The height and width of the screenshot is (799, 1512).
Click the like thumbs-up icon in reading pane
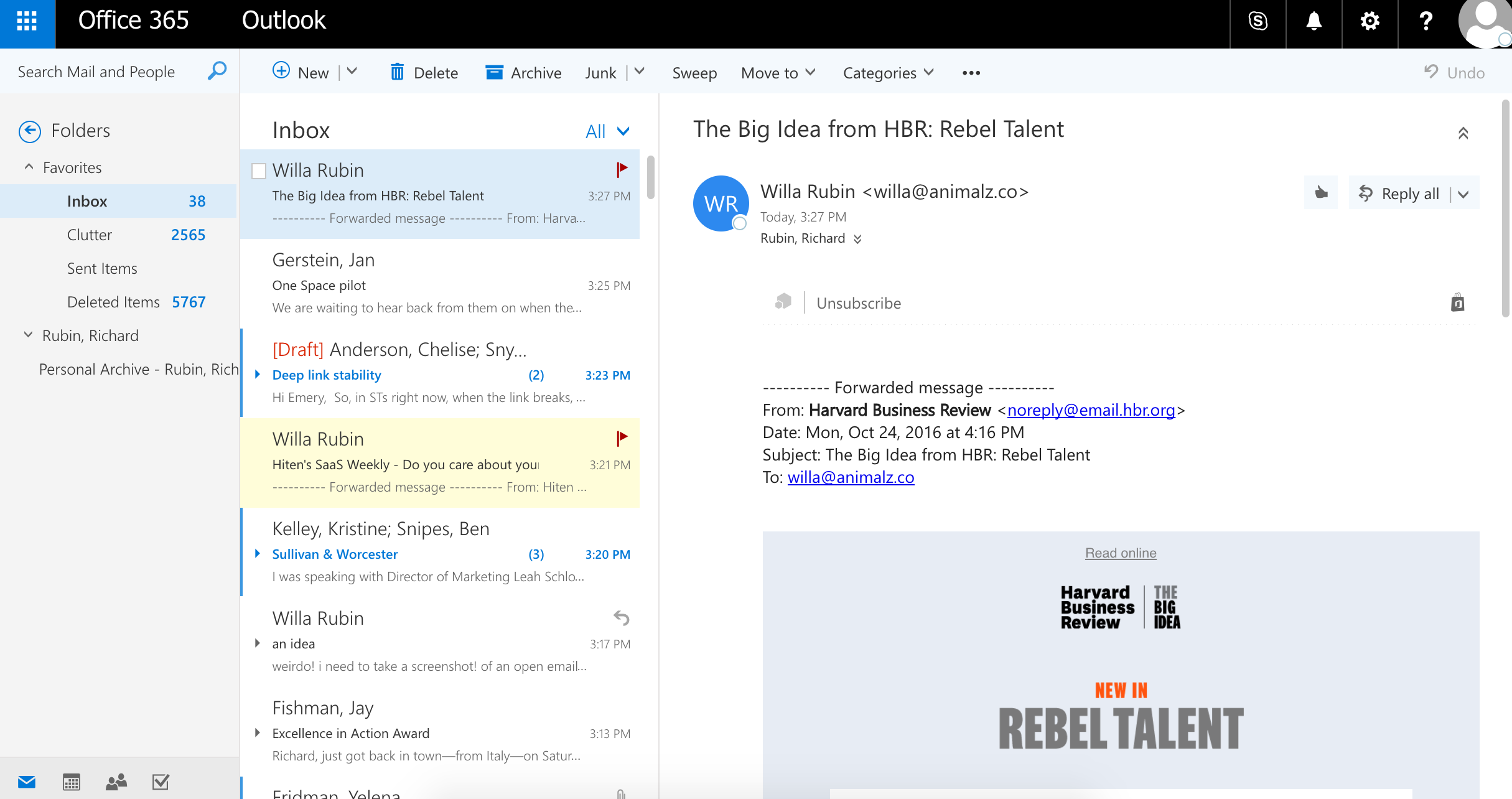pyautogui.click(x=1321, y=193)
